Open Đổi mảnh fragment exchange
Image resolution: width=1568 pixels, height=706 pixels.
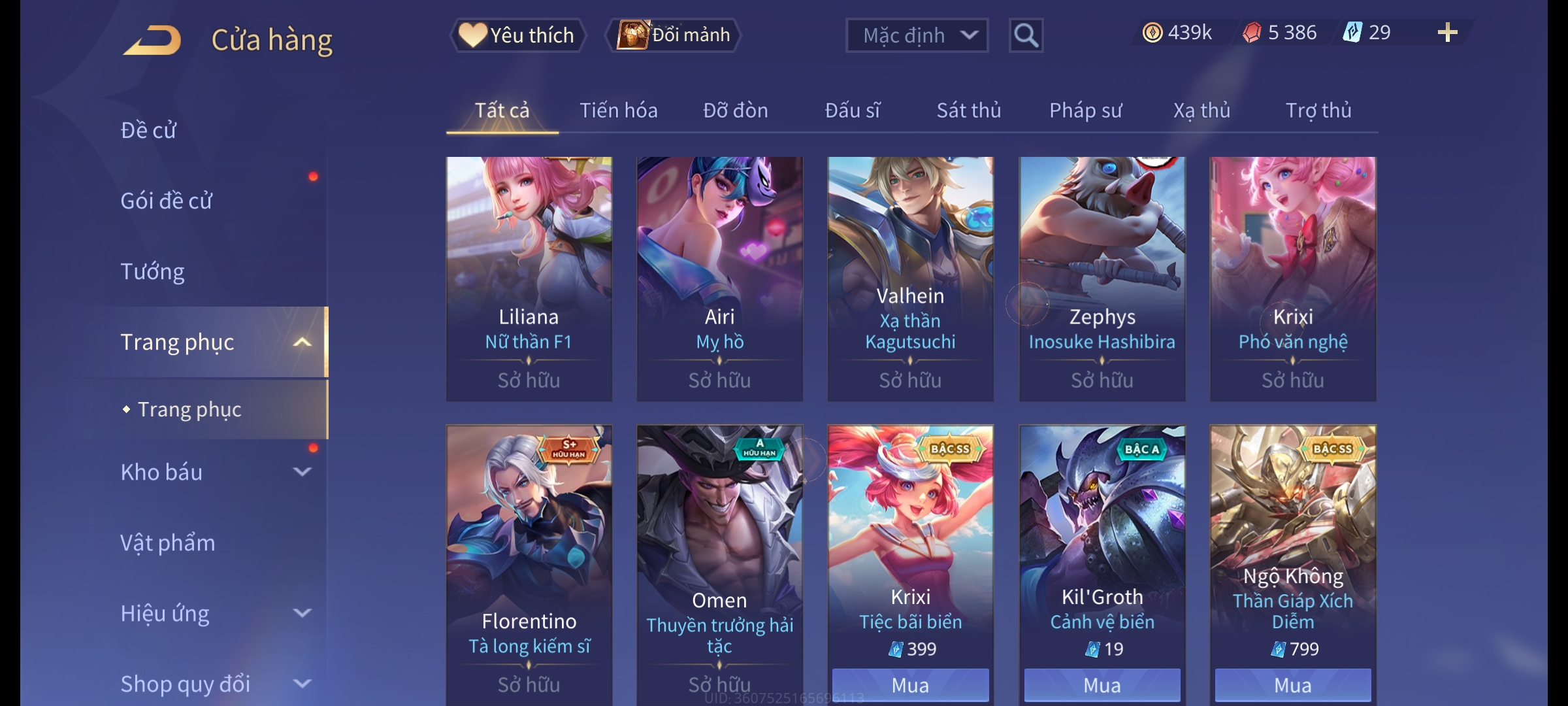(x=674, y=35)
